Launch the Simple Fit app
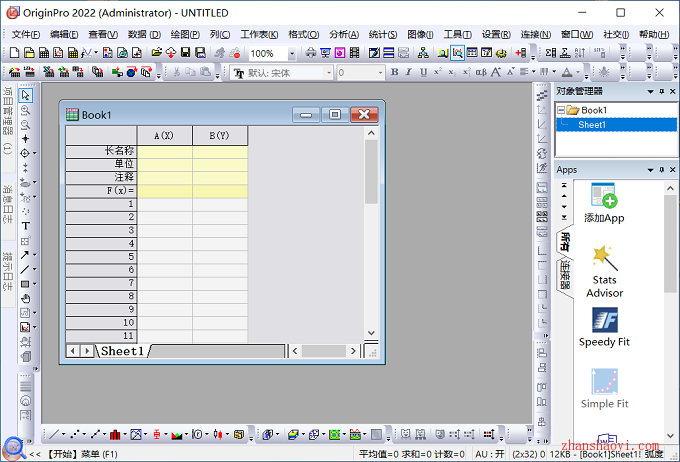 pos(604,389)
